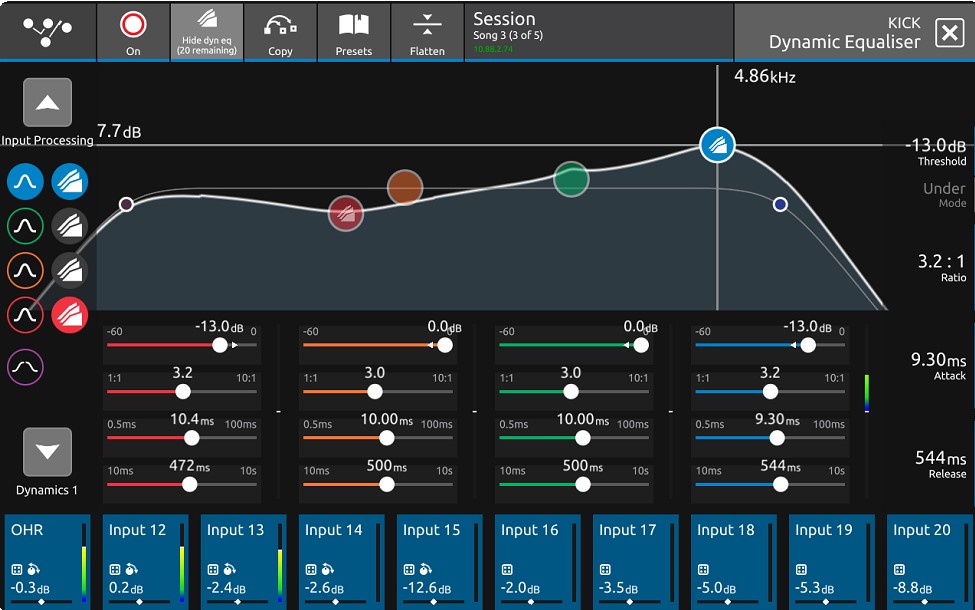
Task: Click the blue 4.86kHz band node
Action: [717, 145]
